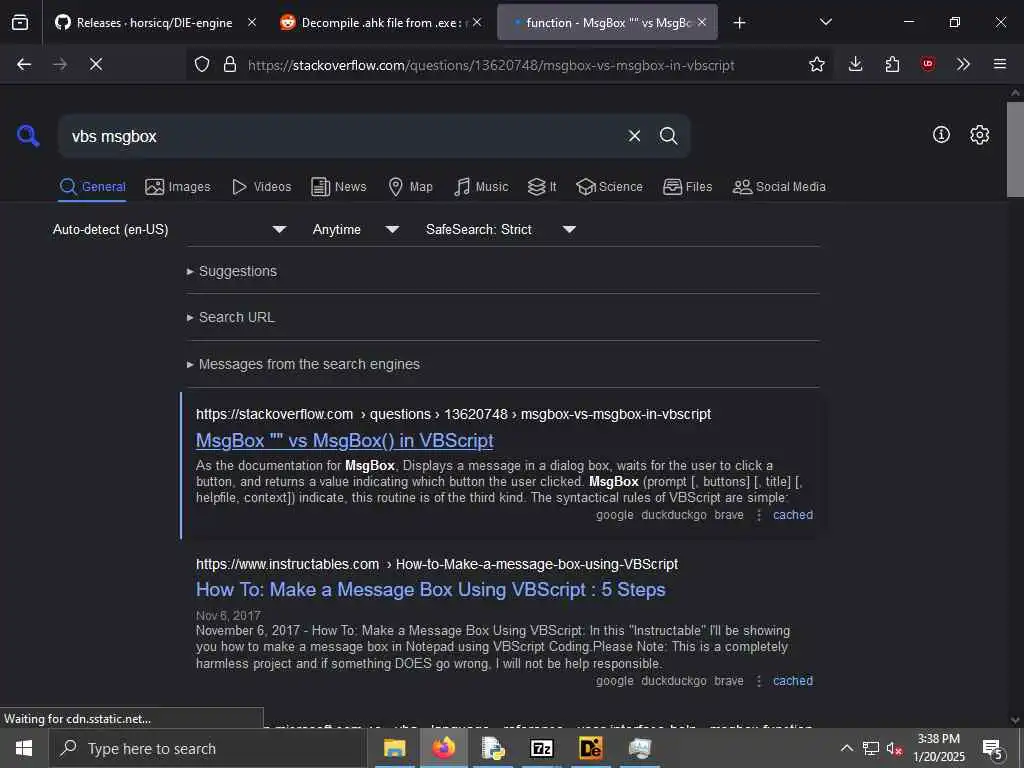This screenshot has height=768, width=1024.
Task: Select the Social Media search category
Action: 779,187
